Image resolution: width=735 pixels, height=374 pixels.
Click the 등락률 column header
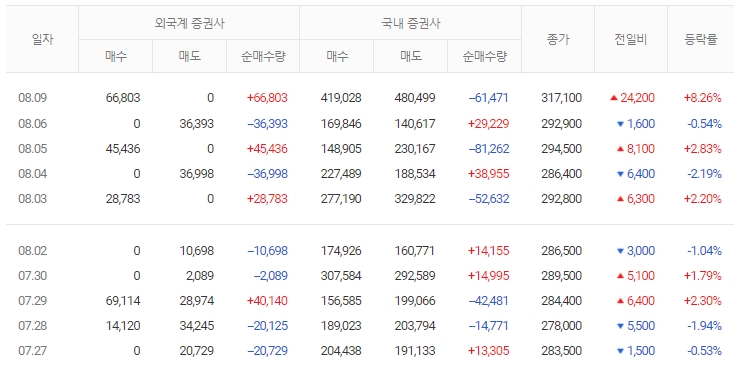[x=701, y=39]
